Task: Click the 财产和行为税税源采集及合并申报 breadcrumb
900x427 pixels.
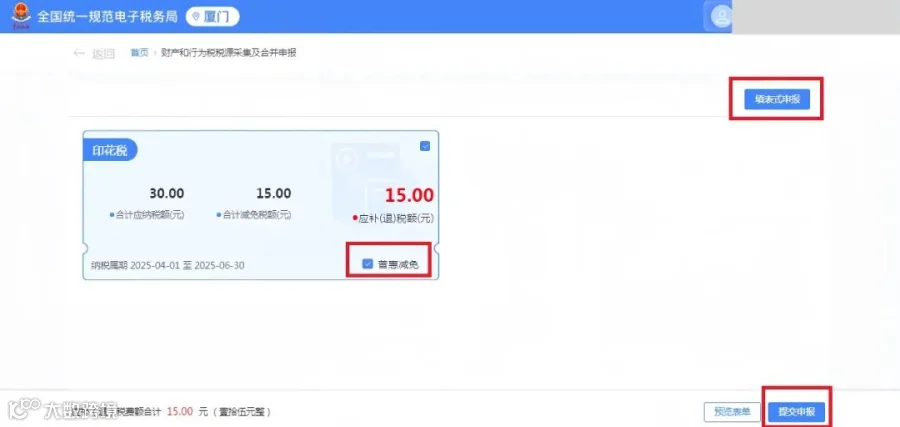Action: pyautogui.click(x=228, y=53)
